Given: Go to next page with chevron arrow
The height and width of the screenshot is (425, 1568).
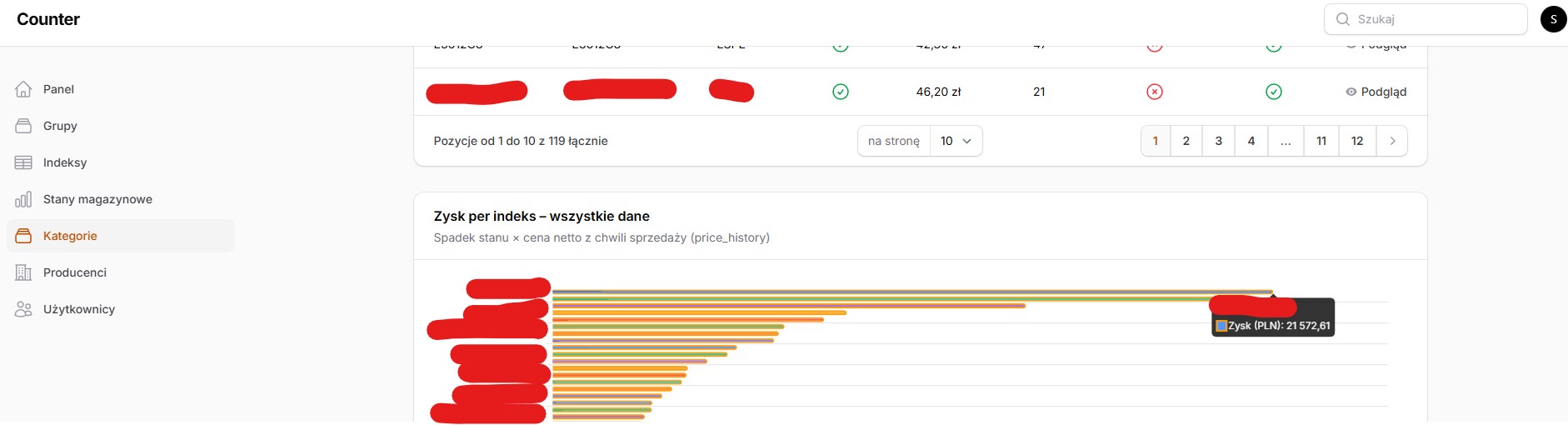Looking at the screenshot, I should pyautogui.click(x=1392, y=141).
